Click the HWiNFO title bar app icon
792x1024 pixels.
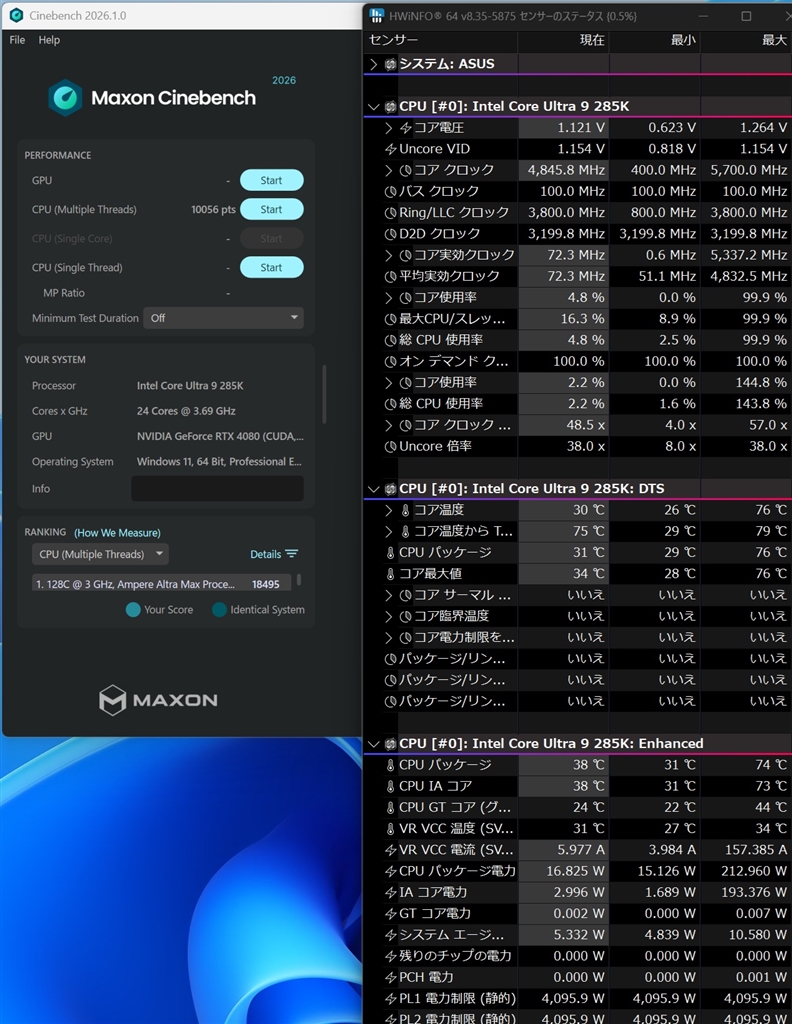click(377, 16)
